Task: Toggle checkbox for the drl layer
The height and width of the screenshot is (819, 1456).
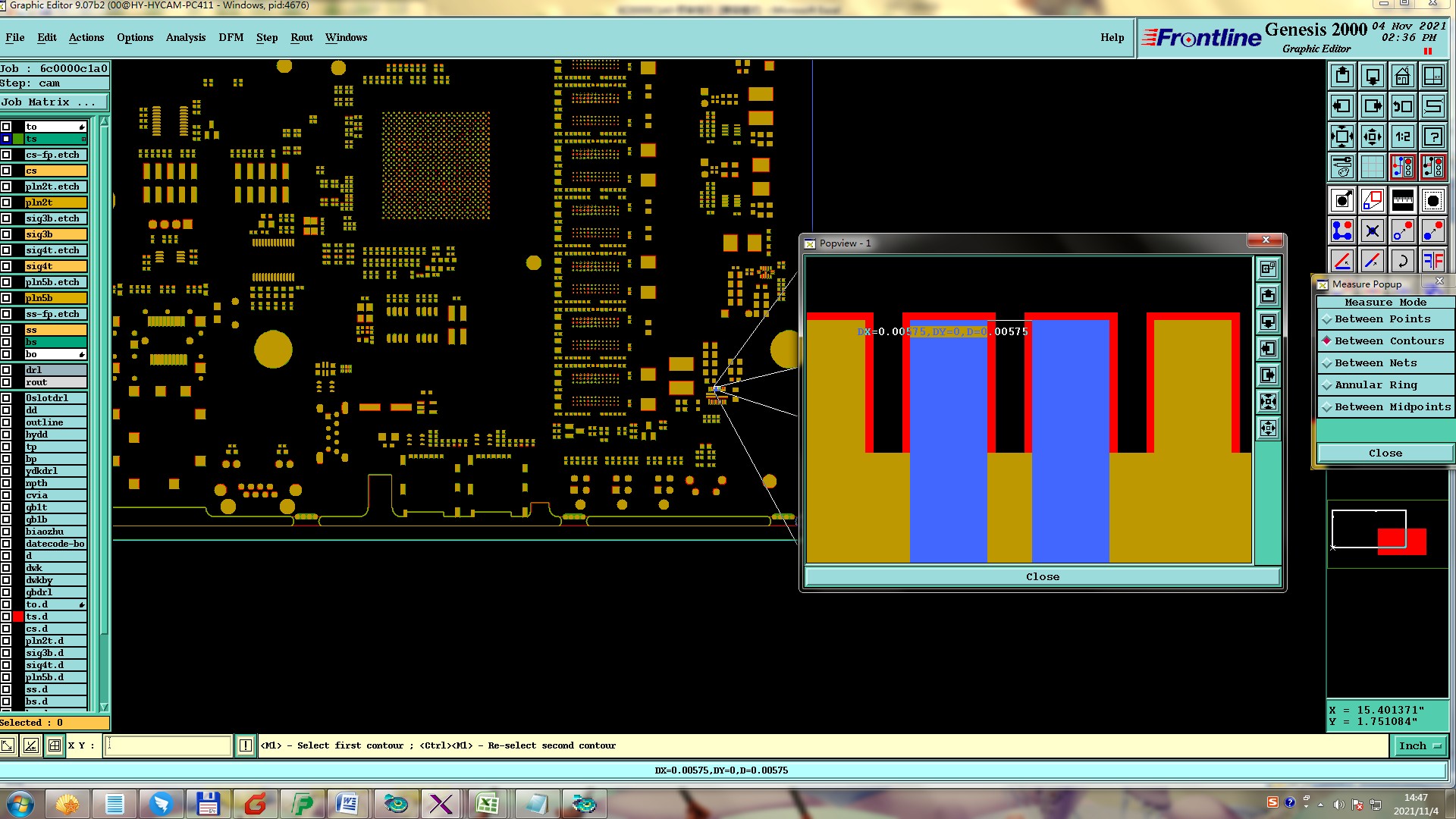Action: pos(6,370)
